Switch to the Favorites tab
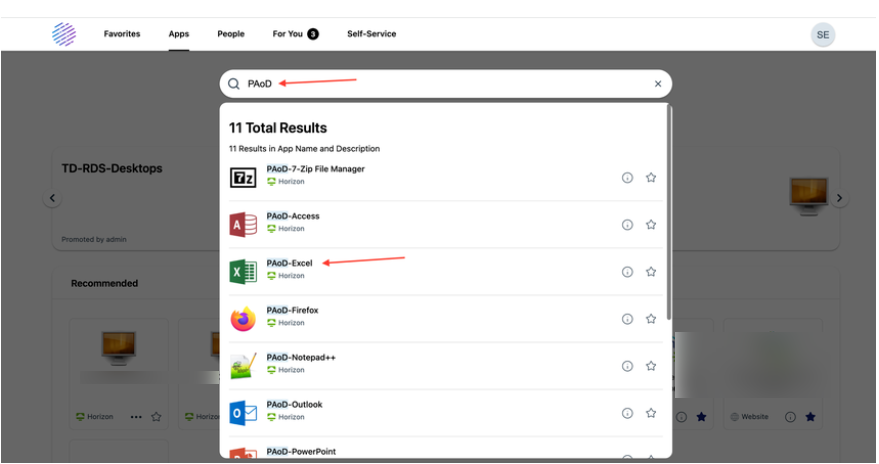This screenshot has width=879, height=464. 122,34
